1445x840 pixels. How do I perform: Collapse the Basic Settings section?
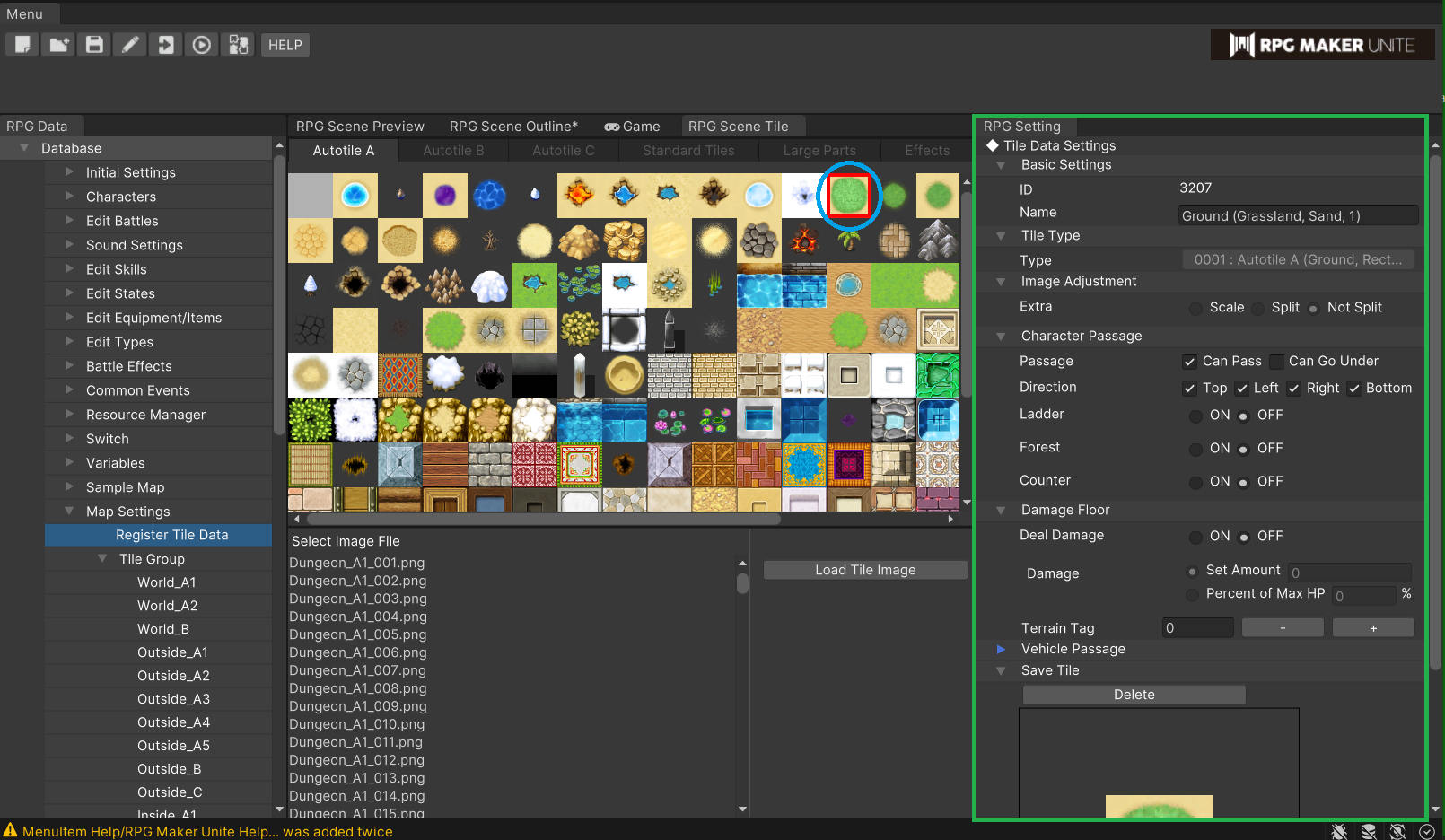(1001, 165)
